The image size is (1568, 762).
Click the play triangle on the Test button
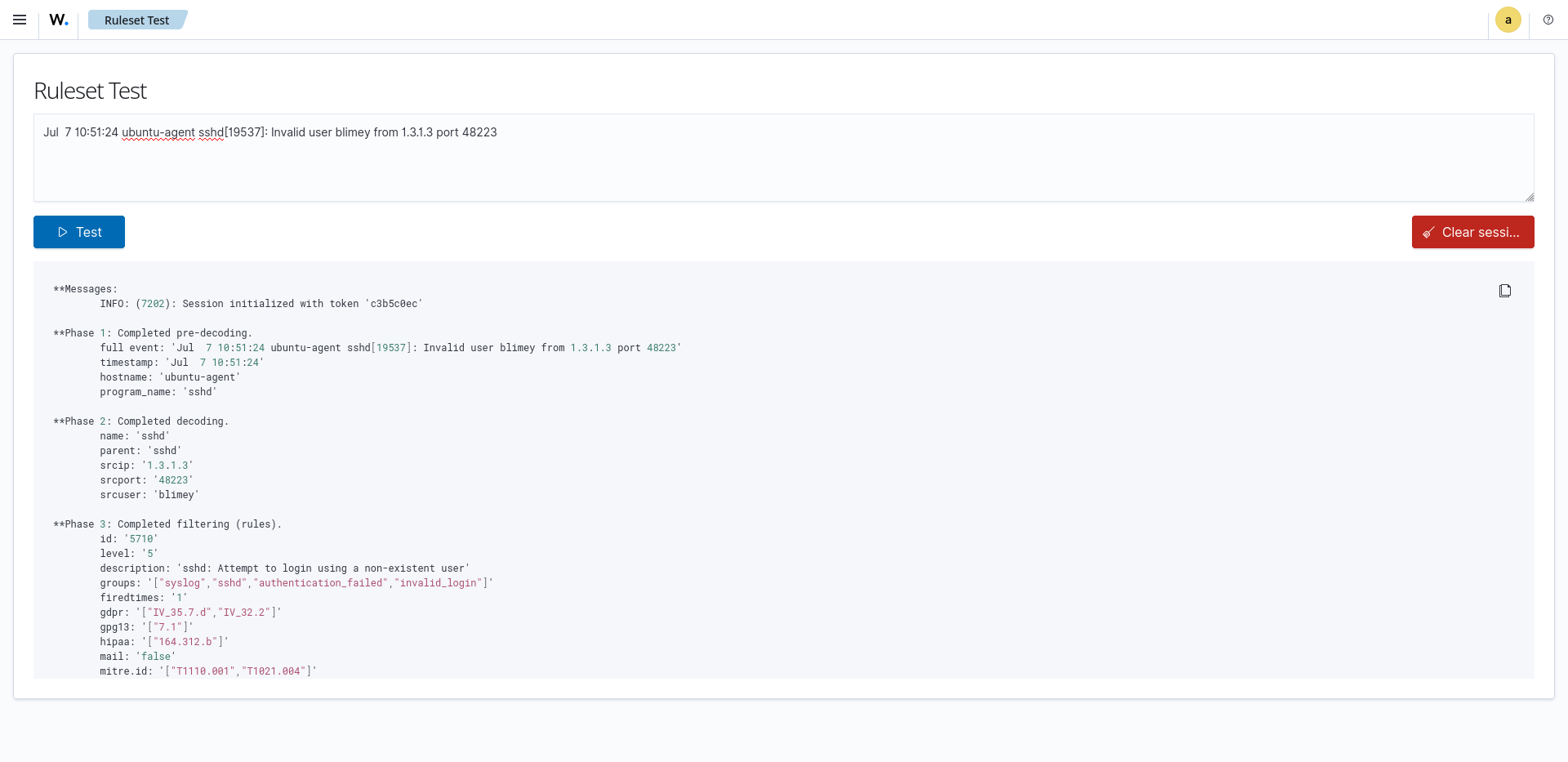pos(61,232)
